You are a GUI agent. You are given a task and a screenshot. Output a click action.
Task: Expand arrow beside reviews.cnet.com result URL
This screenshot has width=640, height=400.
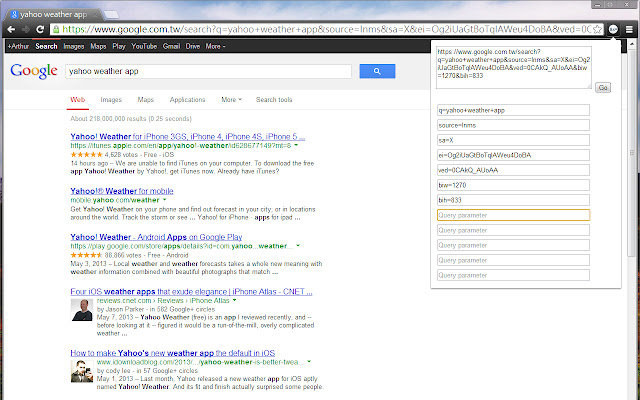(x=235, y=300)
